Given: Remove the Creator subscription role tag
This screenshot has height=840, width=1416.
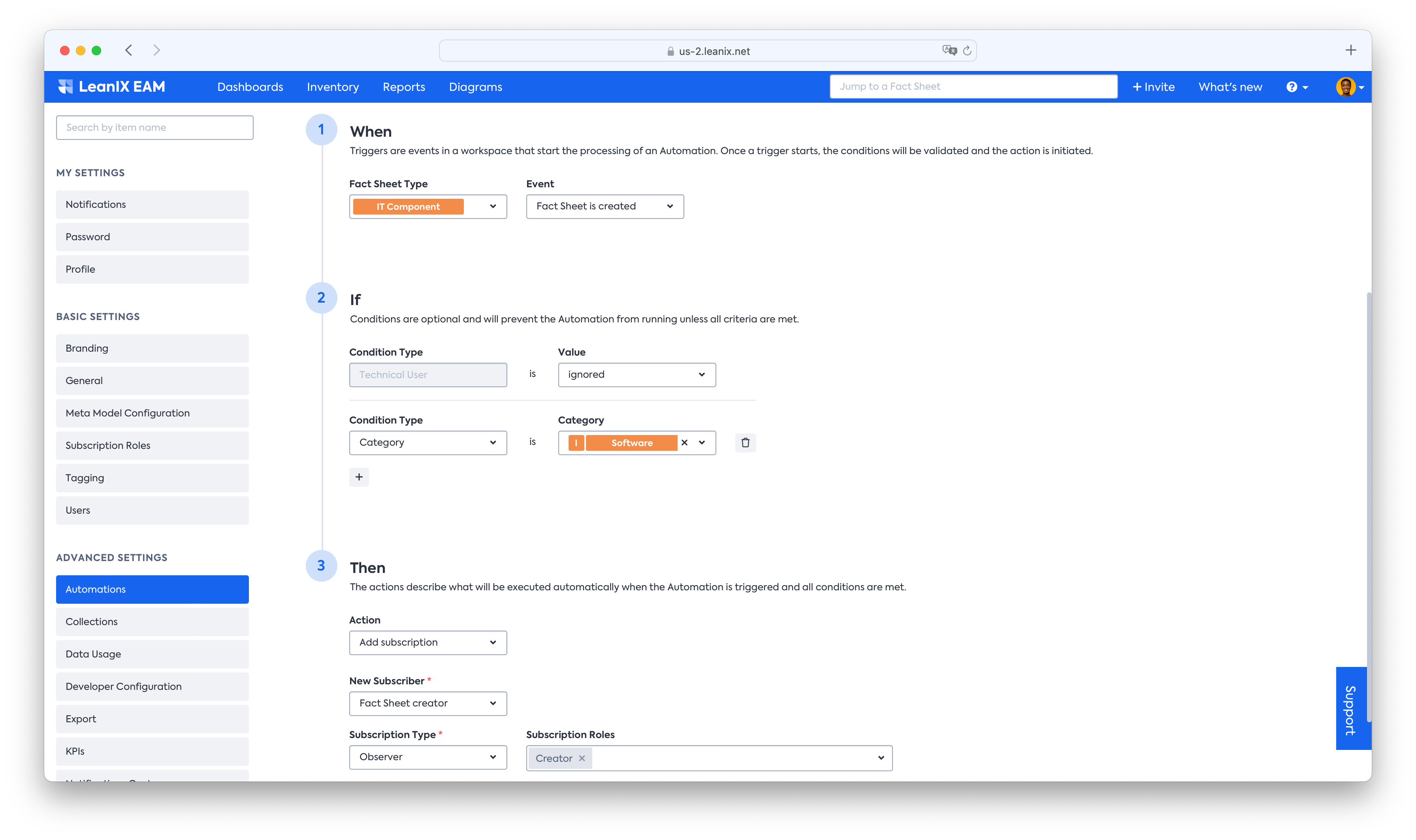Looking at the screenshot, I should coord(582,759).
